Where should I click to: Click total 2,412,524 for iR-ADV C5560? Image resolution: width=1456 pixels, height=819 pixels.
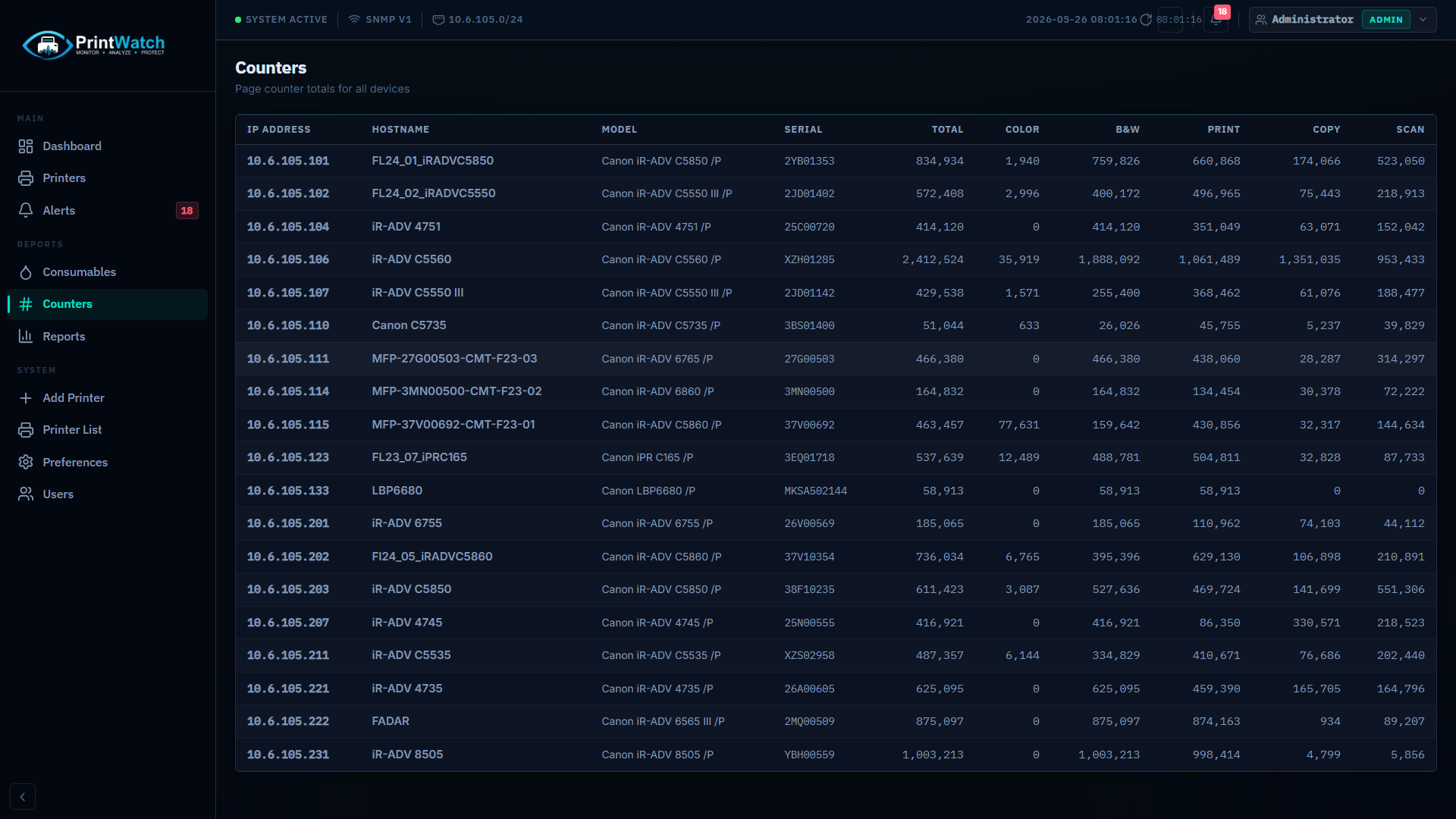pos(933,259)
